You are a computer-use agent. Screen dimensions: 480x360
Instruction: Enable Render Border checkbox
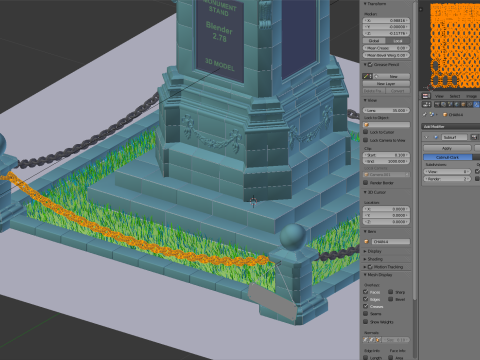(x=366, y=183)
